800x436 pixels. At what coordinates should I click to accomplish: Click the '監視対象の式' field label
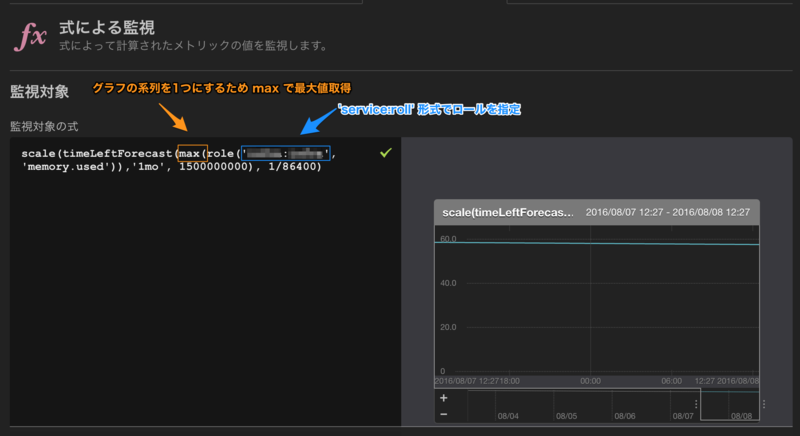pos(44,126)
